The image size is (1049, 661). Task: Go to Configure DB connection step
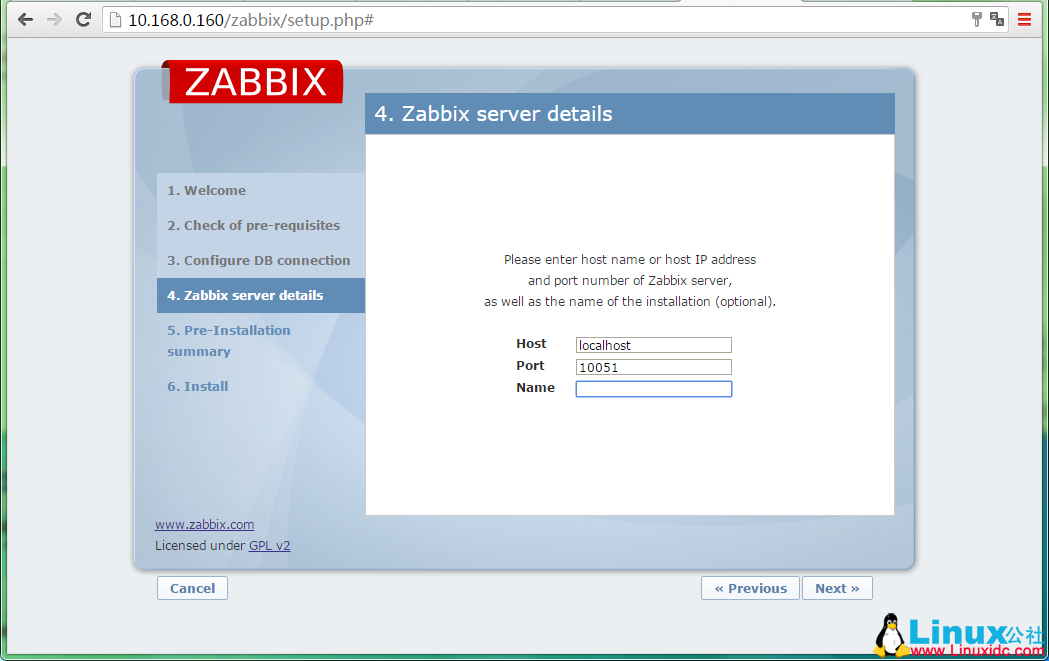(x=258, y=260)
